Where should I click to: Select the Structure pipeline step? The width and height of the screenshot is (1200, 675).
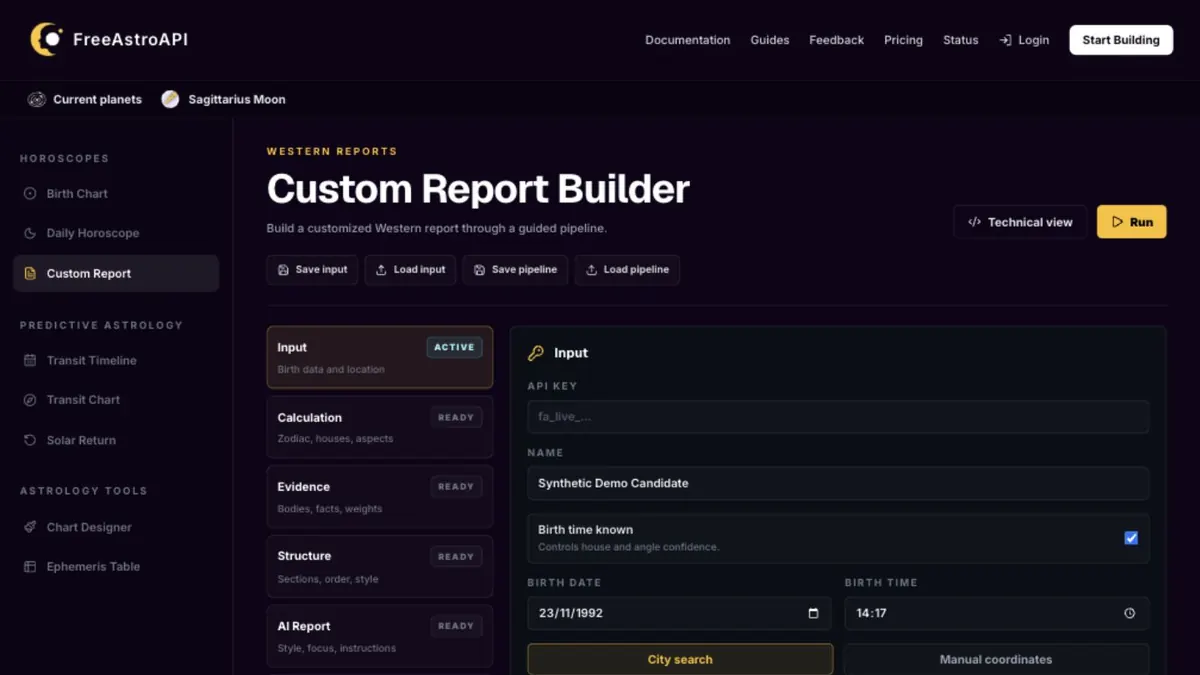(x=380, y=566)
